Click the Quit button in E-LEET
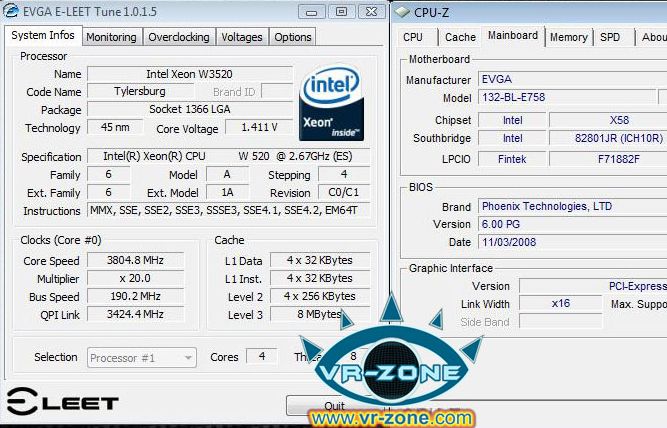 tap(334, 406)
